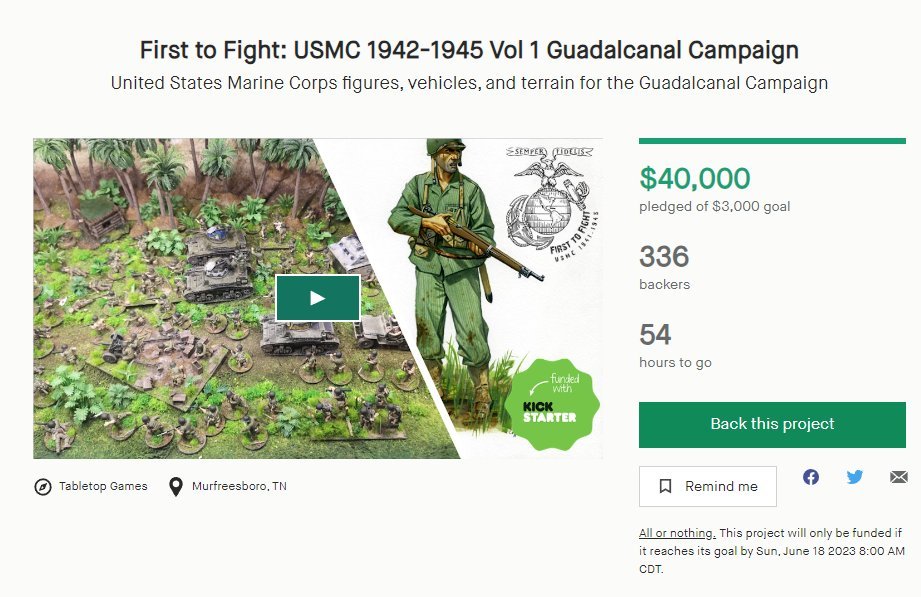
Task: Share the project on Twitter
Action: point(854,477)
